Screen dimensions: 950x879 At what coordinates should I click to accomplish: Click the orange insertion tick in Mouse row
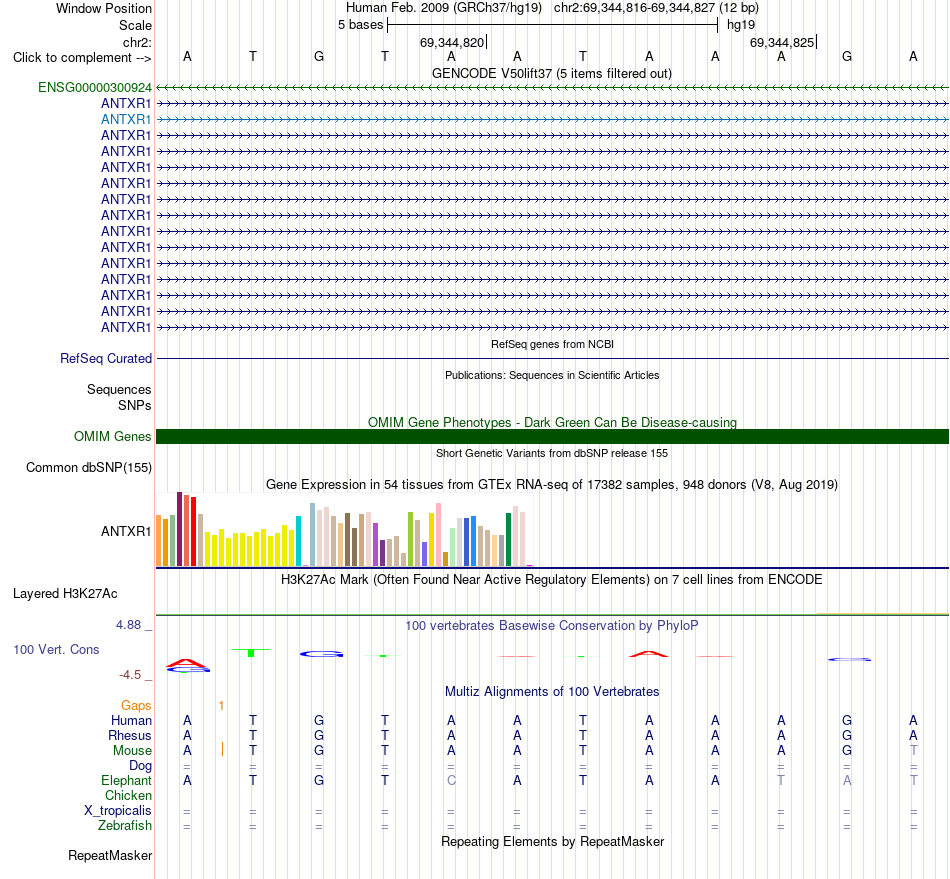(222, 749)
